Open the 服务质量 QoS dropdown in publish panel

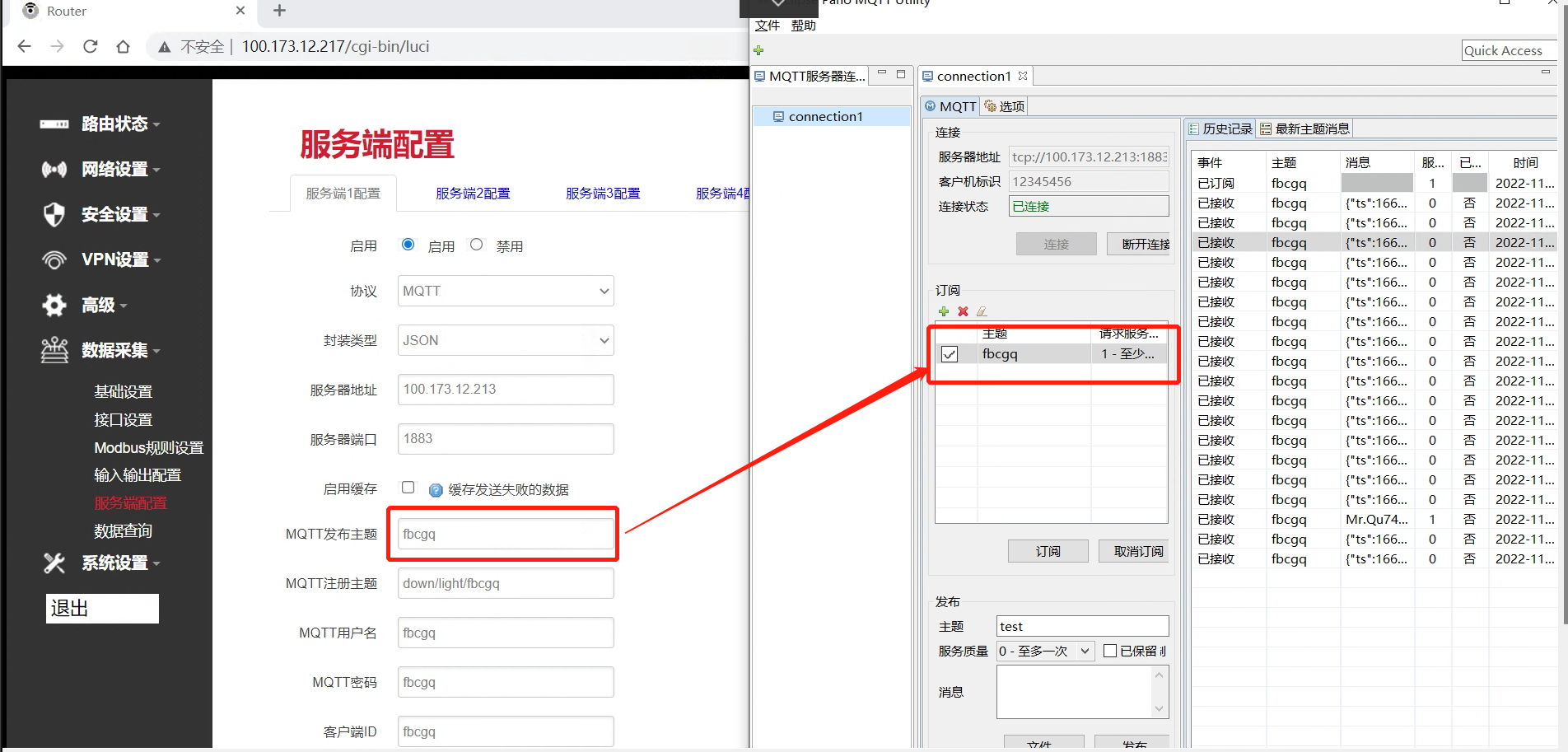1043,651
